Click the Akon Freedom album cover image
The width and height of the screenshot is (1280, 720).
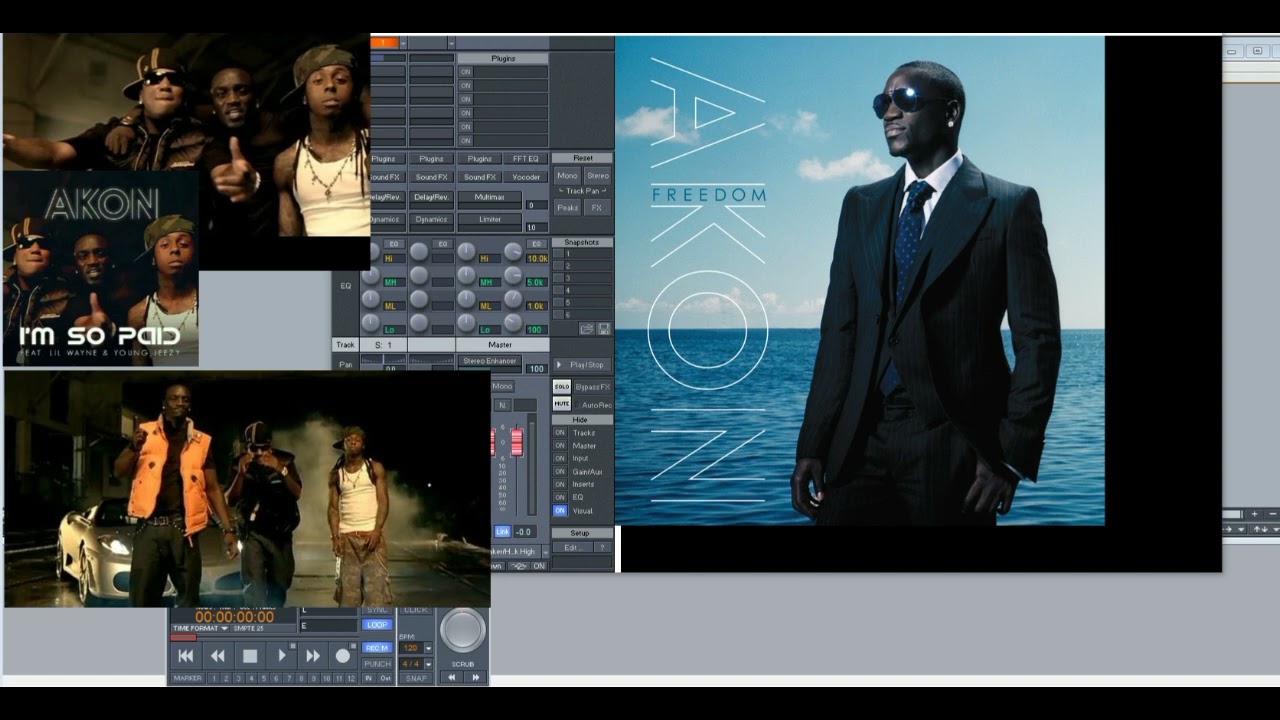860,281
